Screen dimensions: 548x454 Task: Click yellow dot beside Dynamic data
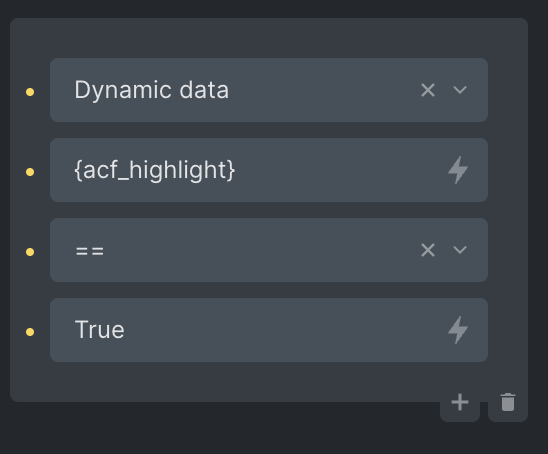click(x=30, y=92)
